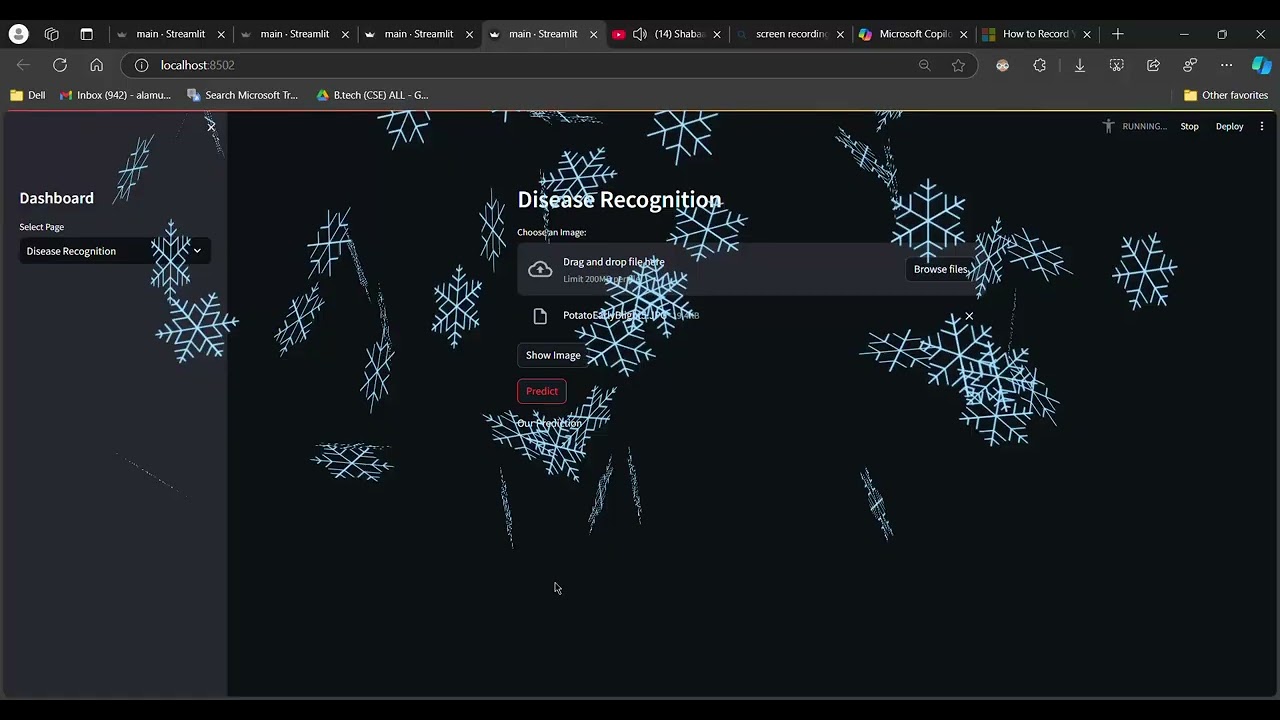Close the active main · Streamlit tab
The height and width of the screenshot is (720, 1280).
(593, 34)
